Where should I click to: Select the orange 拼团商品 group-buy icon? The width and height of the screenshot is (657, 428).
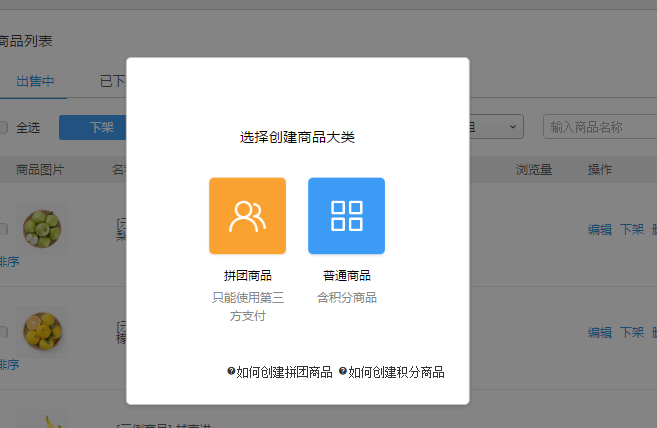(247, 216)
